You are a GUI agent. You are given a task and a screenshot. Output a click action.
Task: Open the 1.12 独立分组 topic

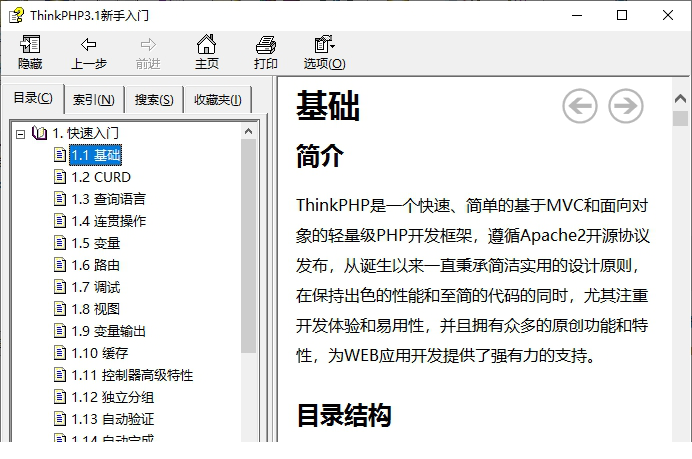(113, 397)
